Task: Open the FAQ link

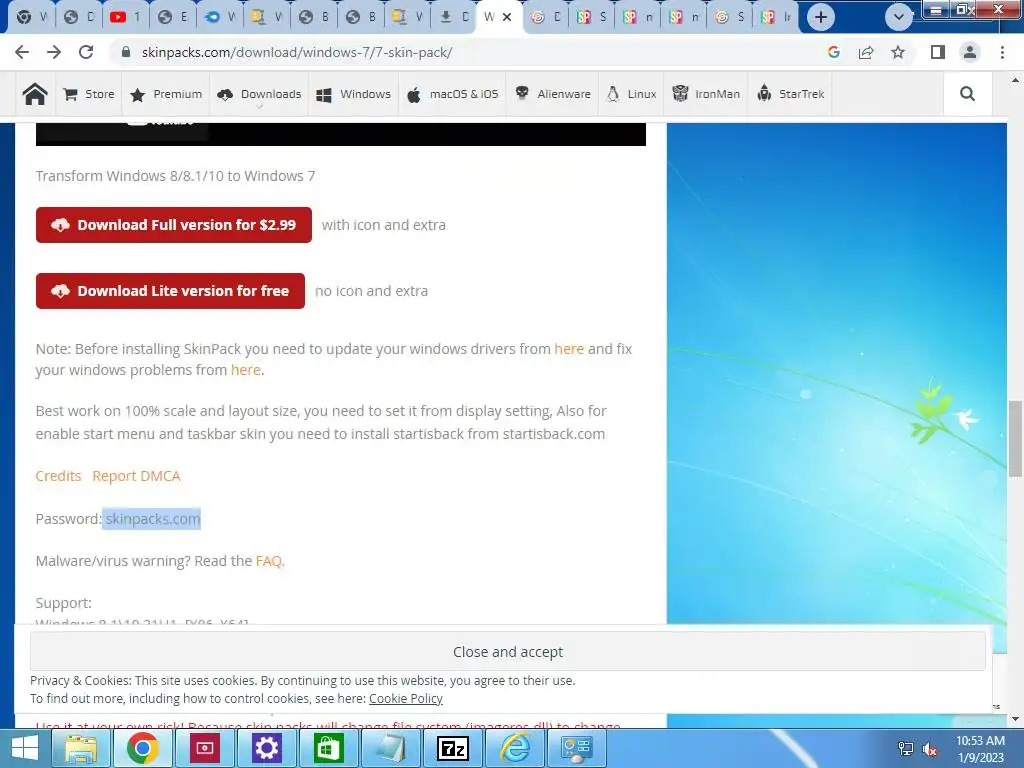Action: (269, 561)
